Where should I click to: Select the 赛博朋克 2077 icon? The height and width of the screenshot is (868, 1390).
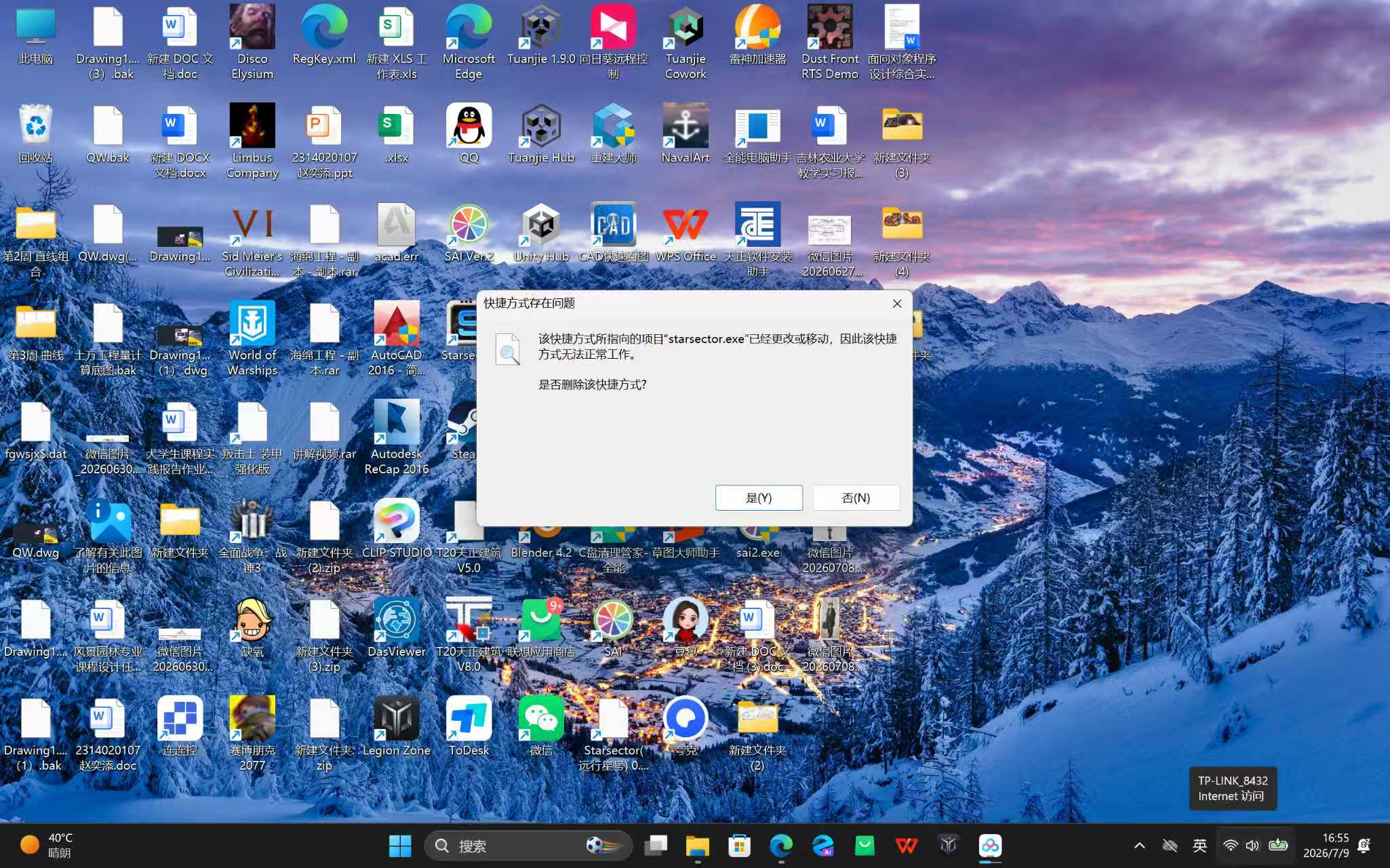252,734
